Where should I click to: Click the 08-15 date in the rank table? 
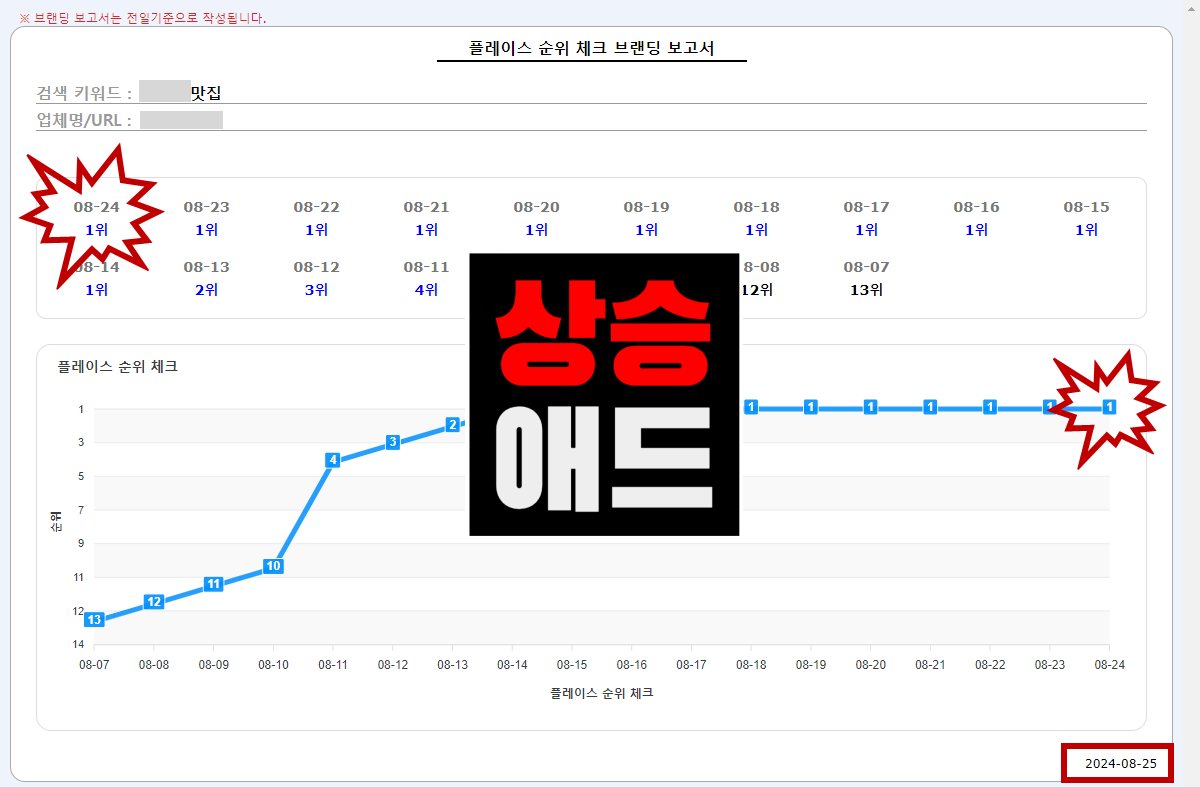pyautogui.click(x=1086, y=207)
